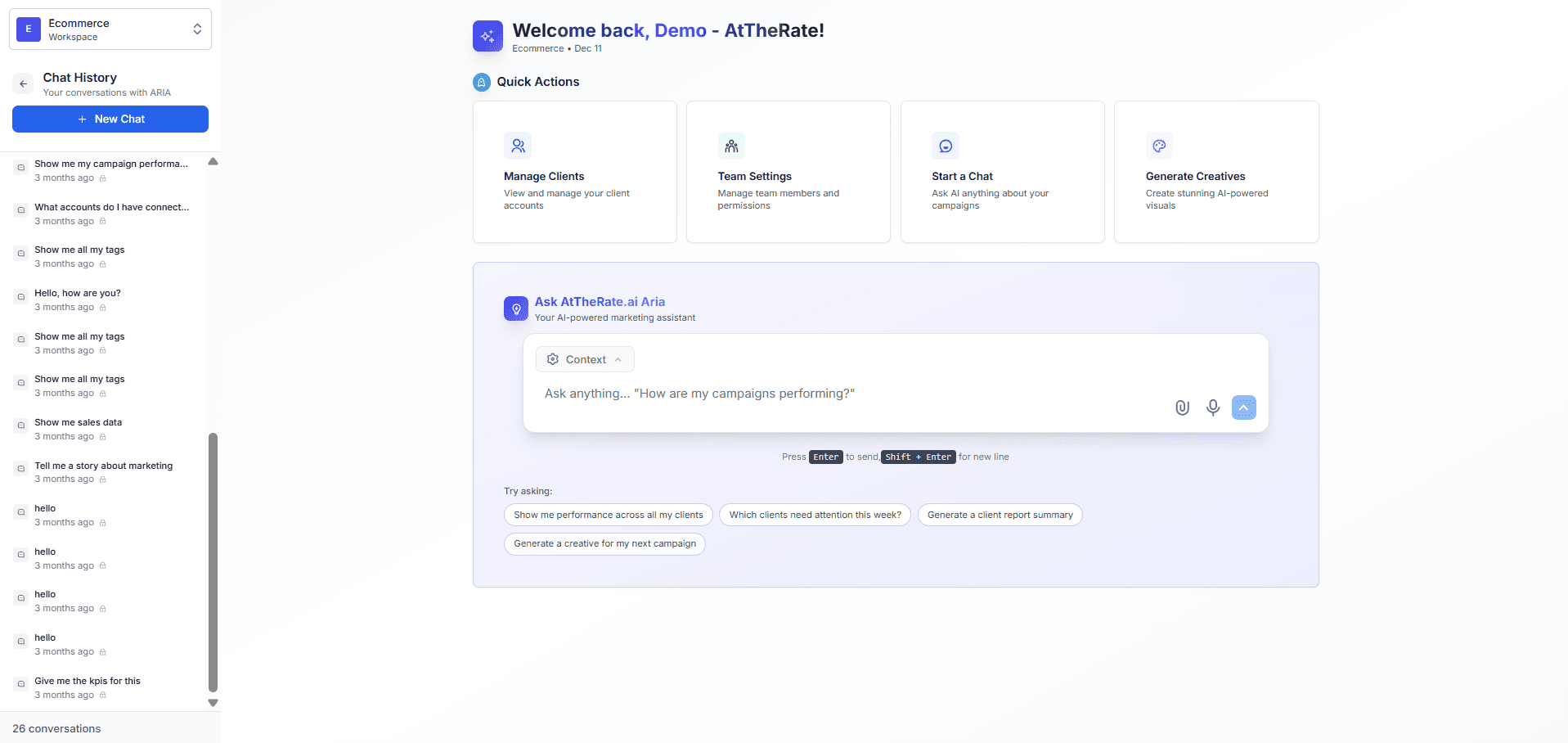This screenshot has height=743, width=1568.
Task: Click lock icon on 'Give me the kpis' row
Action: tap(103, 696)
